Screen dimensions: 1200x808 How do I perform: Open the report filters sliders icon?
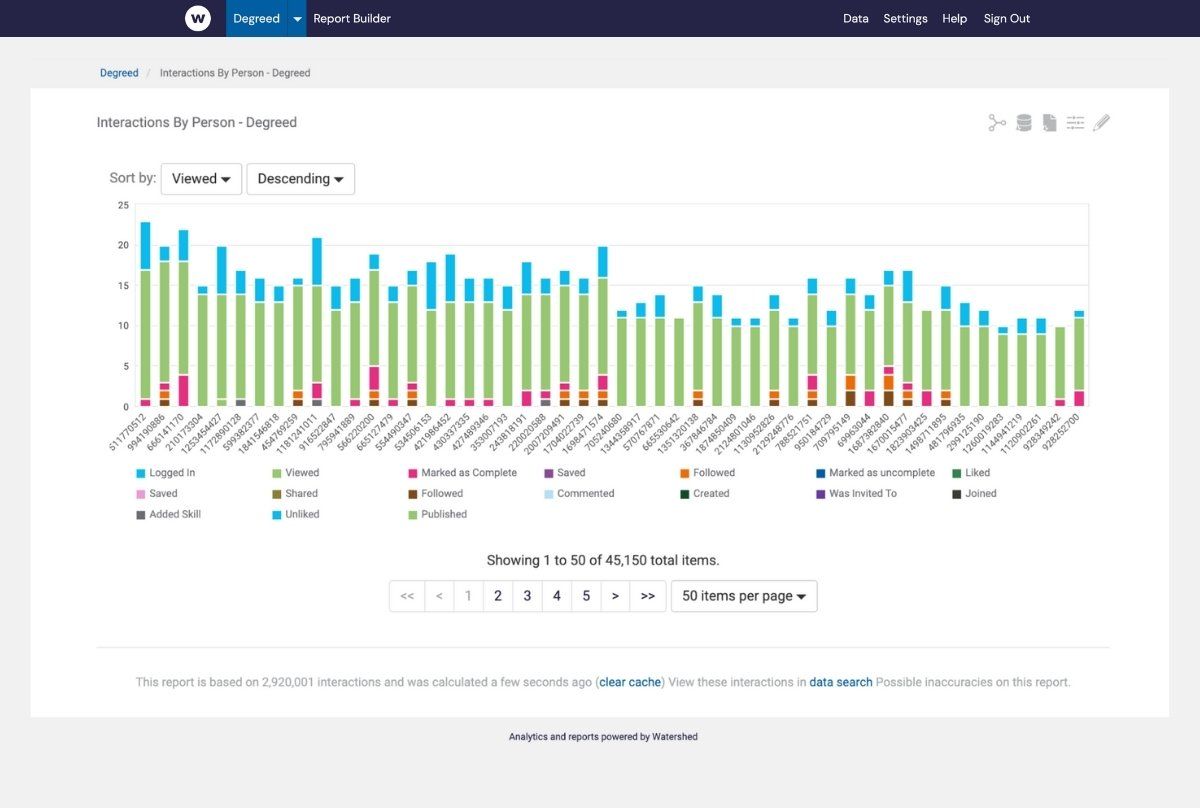[x=1075, y=122]
